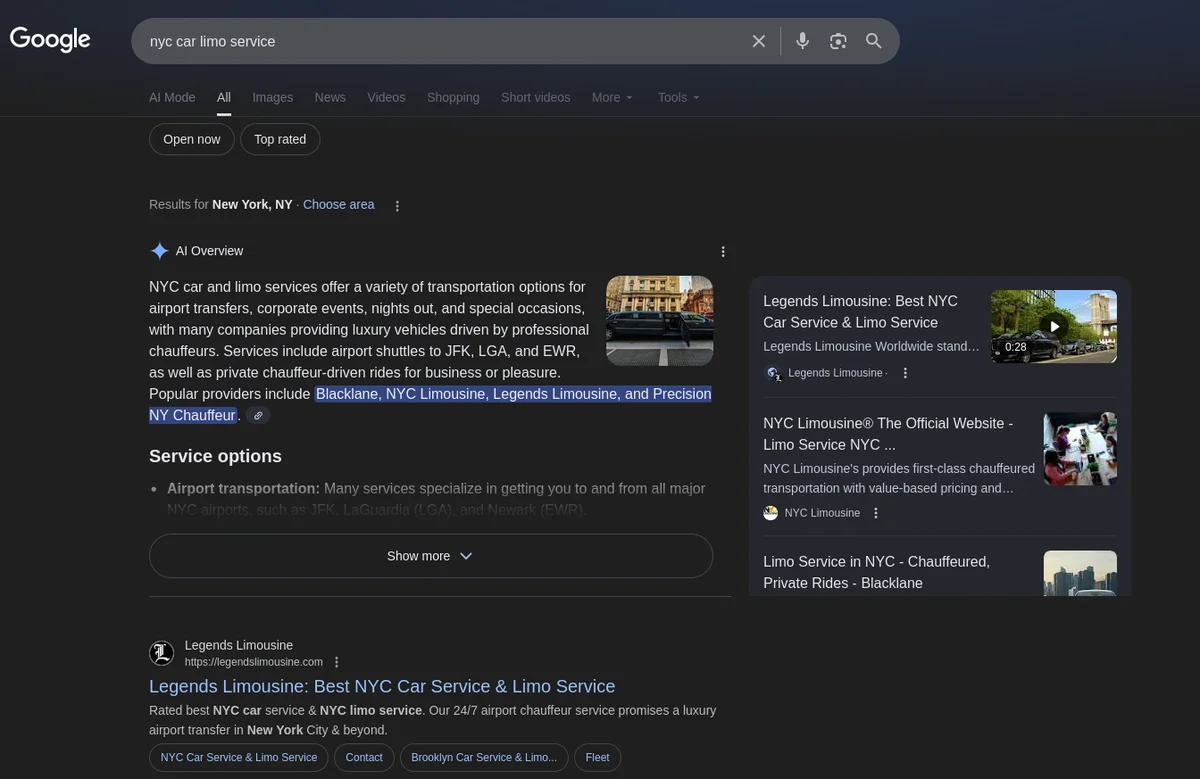This screenshot has width=1200, height=779.
Task: Switch to the Shopping tab
Action: (x=453, y=97)
